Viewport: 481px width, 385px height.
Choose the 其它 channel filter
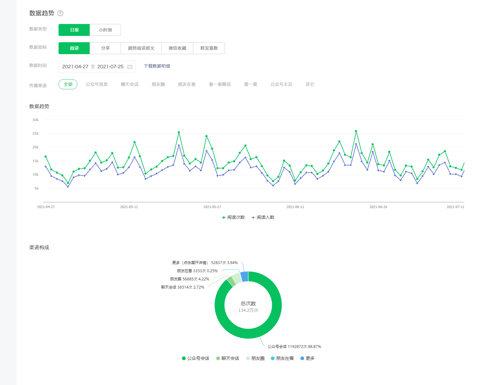[310, 84]
